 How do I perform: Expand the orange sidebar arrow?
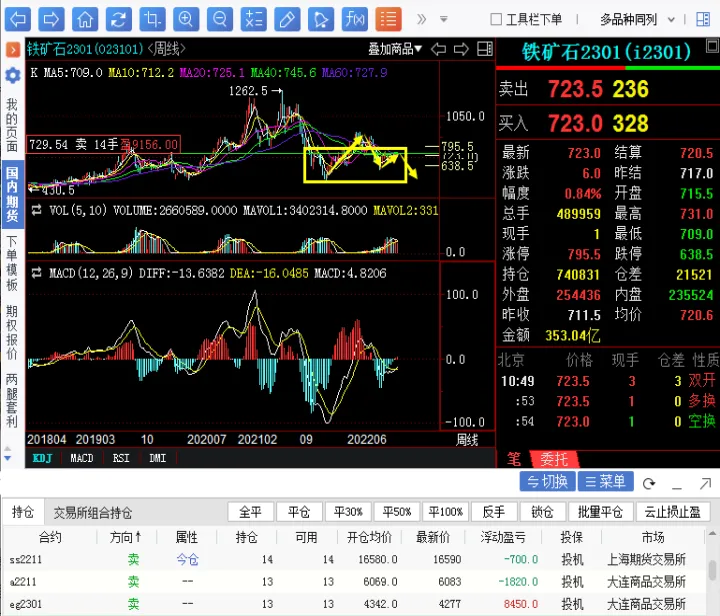(13, 50)
